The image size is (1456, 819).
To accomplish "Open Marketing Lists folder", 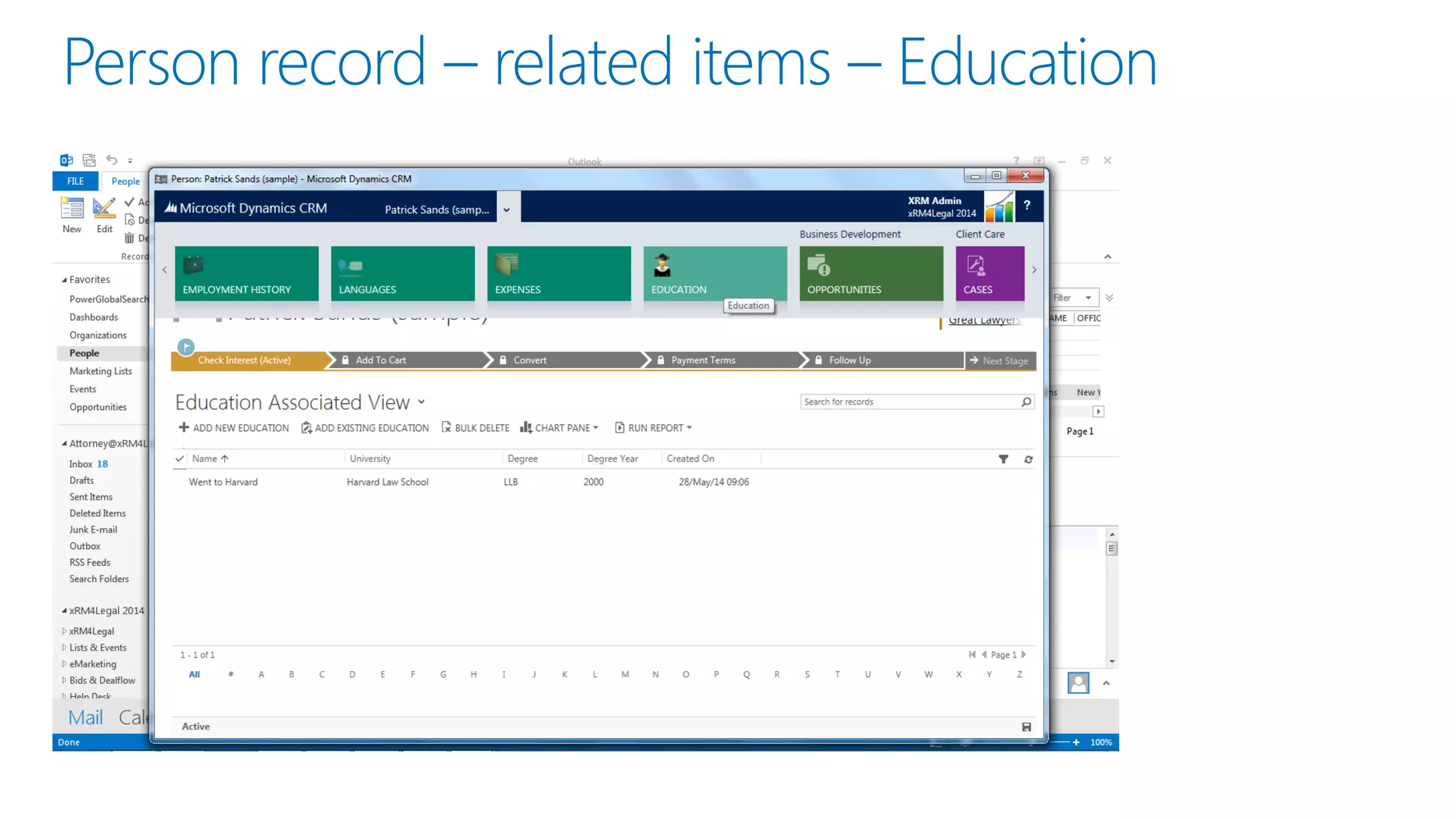I will 101,371.
